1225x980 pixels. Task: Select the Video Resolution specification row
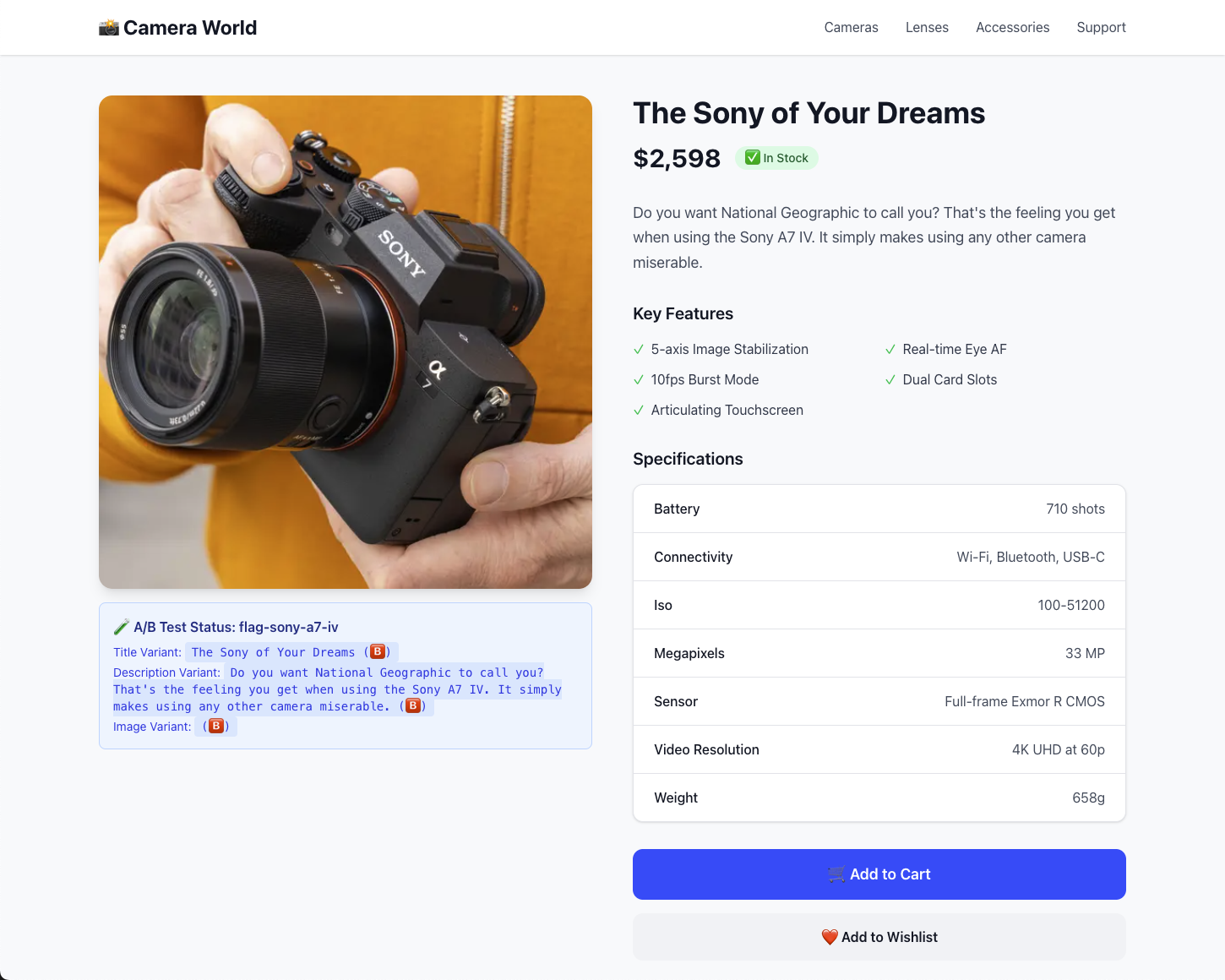[x=879, y=749]
